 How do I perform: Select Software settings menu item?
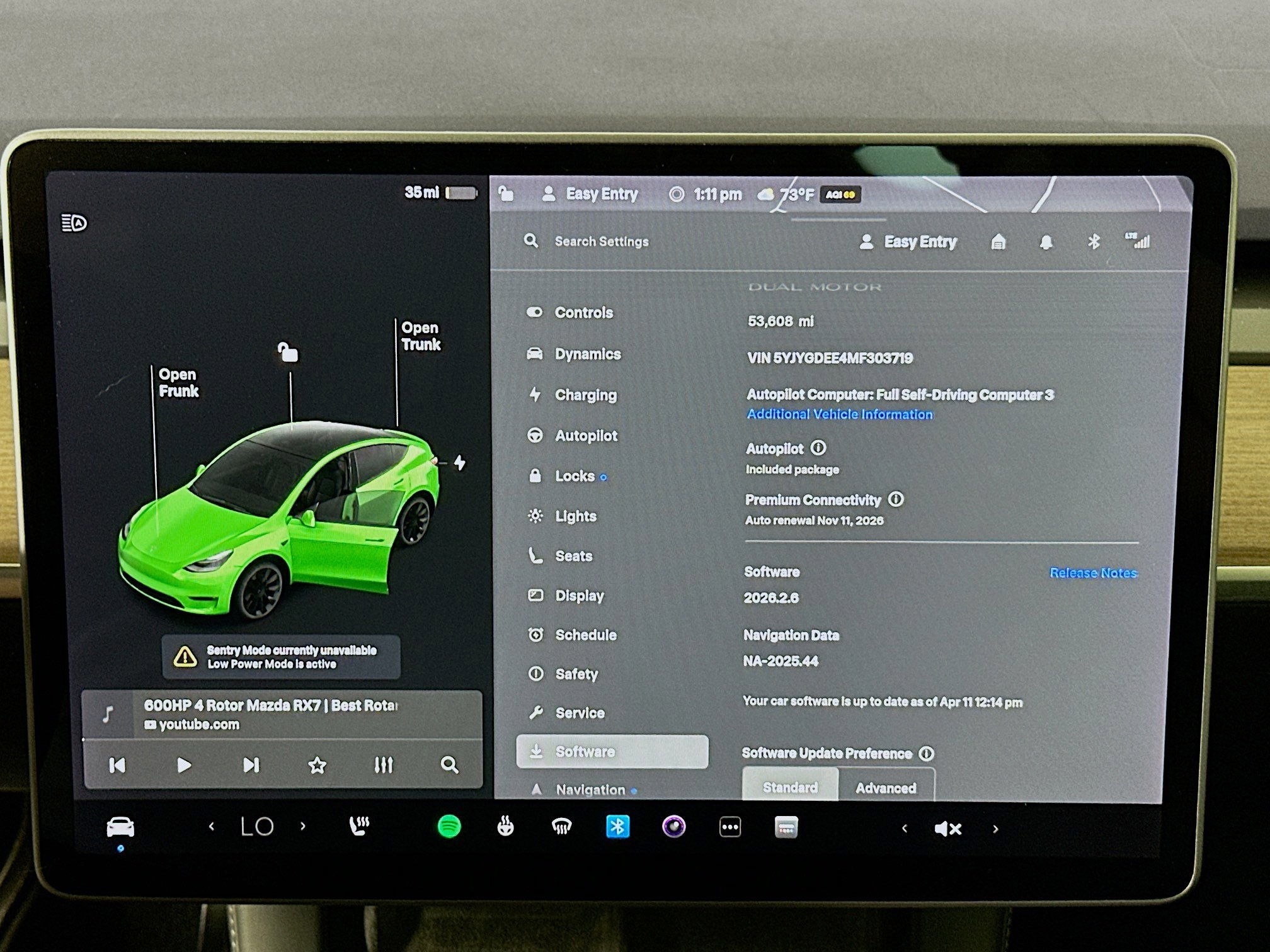(x=612, y=751)
